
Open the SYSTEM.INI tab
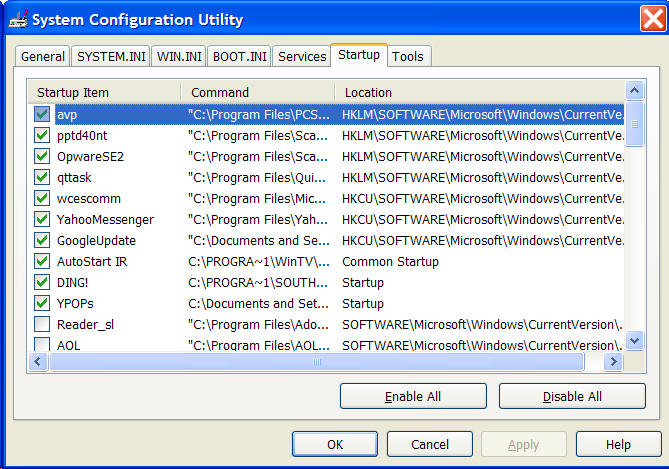tap(111, 56)
